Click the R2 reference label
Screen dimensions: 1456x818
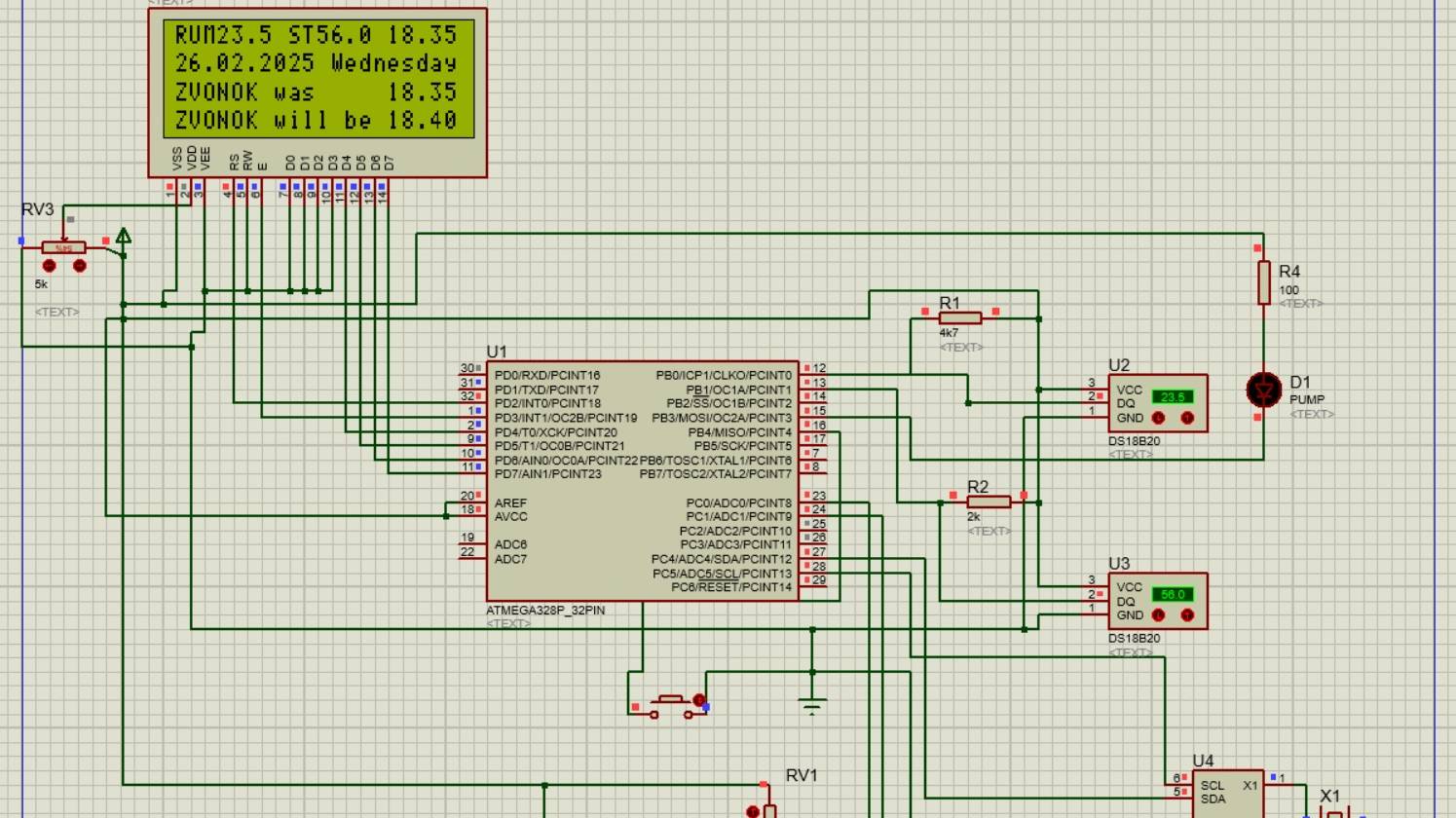tap(978, 487)
